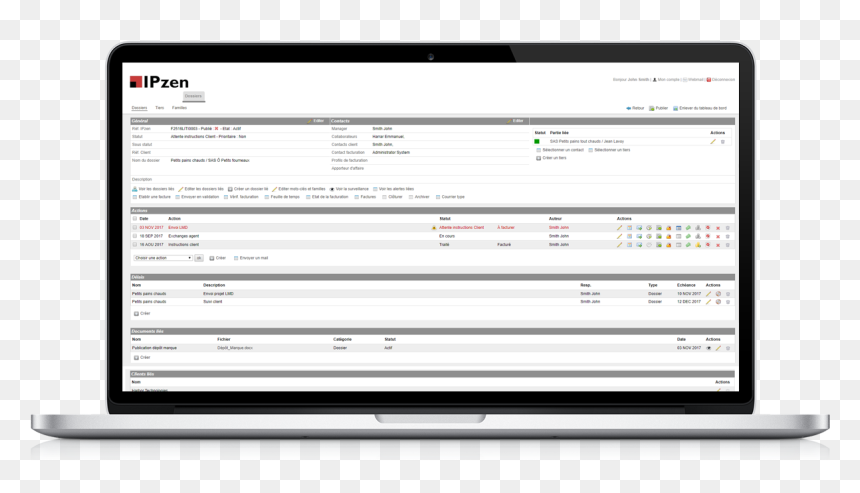The height and width of the screenshot is (493, 860).
Task: Click Editer les dossiers liés
Action: pos(201,189)
